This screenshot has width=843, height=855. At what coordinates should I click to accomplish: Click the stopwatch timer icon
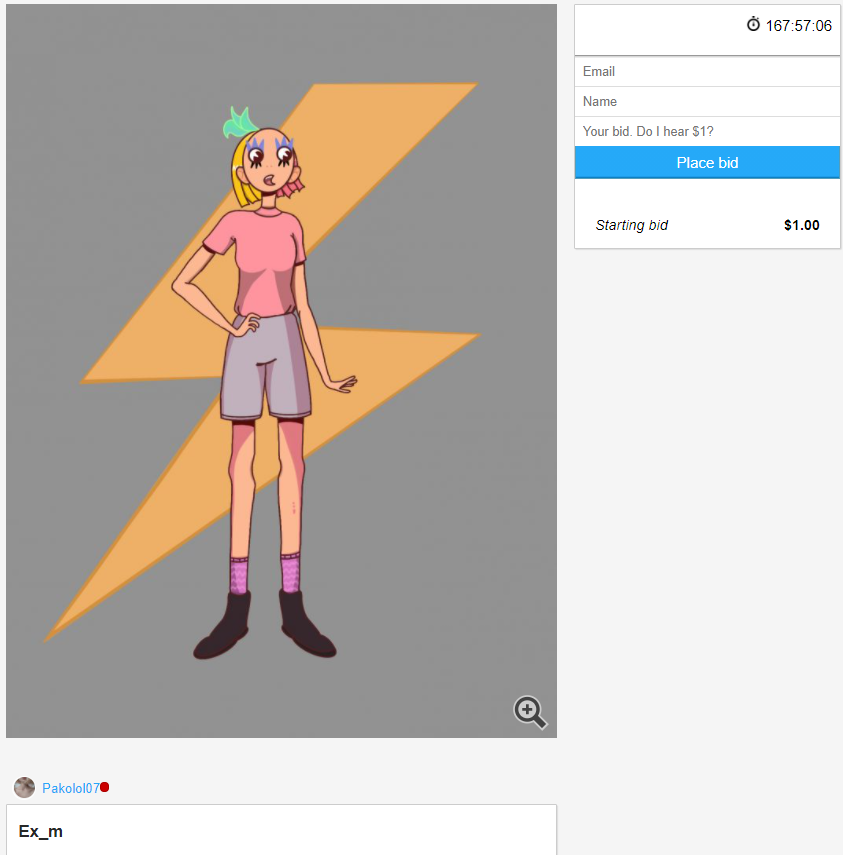pyautogui.click(x=753, y=25)
